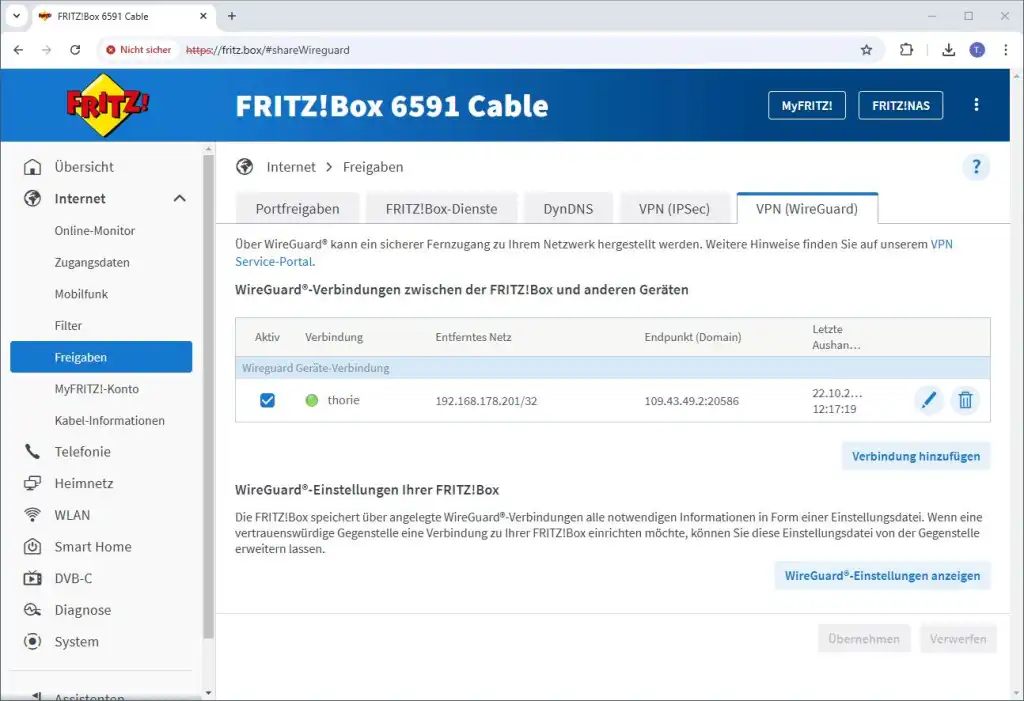Viewport: 1024px width, 701px height.
Task: Open Filter in the sidebar
Action: (x=68, y=325)
